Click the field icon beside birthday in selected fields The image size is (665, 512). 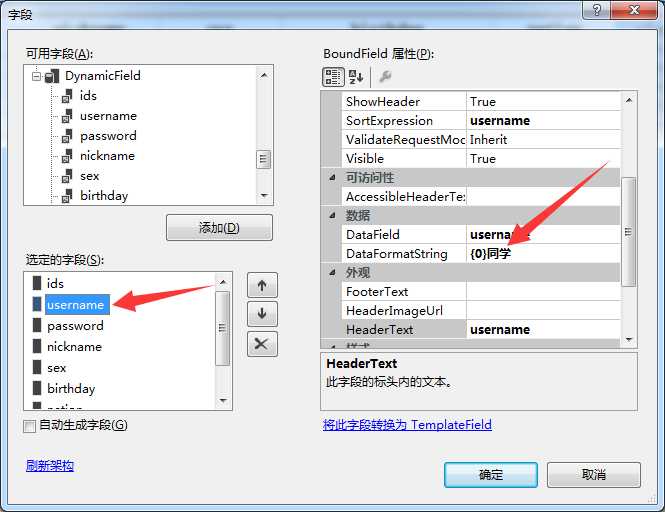pyautogui.click(x=37, y=388)
